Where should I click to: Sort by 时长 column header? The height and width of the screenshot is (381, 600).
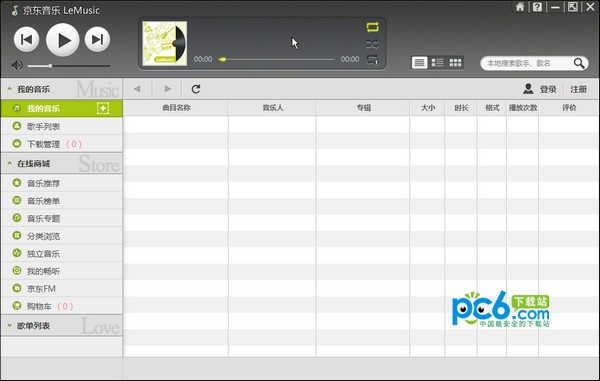(461, 108)
